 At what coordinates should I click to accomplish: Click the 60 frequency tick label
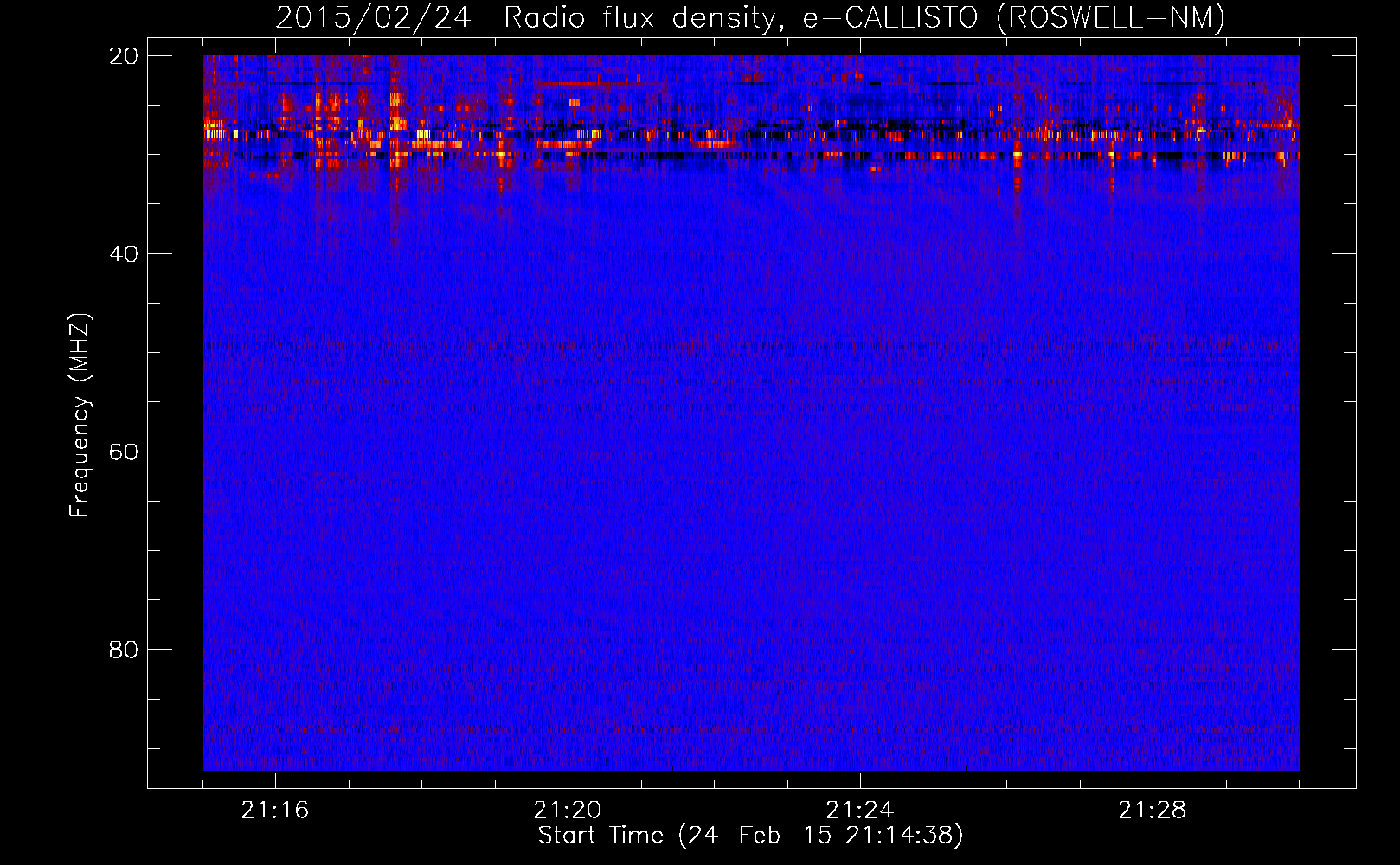[x=124, y=452]
